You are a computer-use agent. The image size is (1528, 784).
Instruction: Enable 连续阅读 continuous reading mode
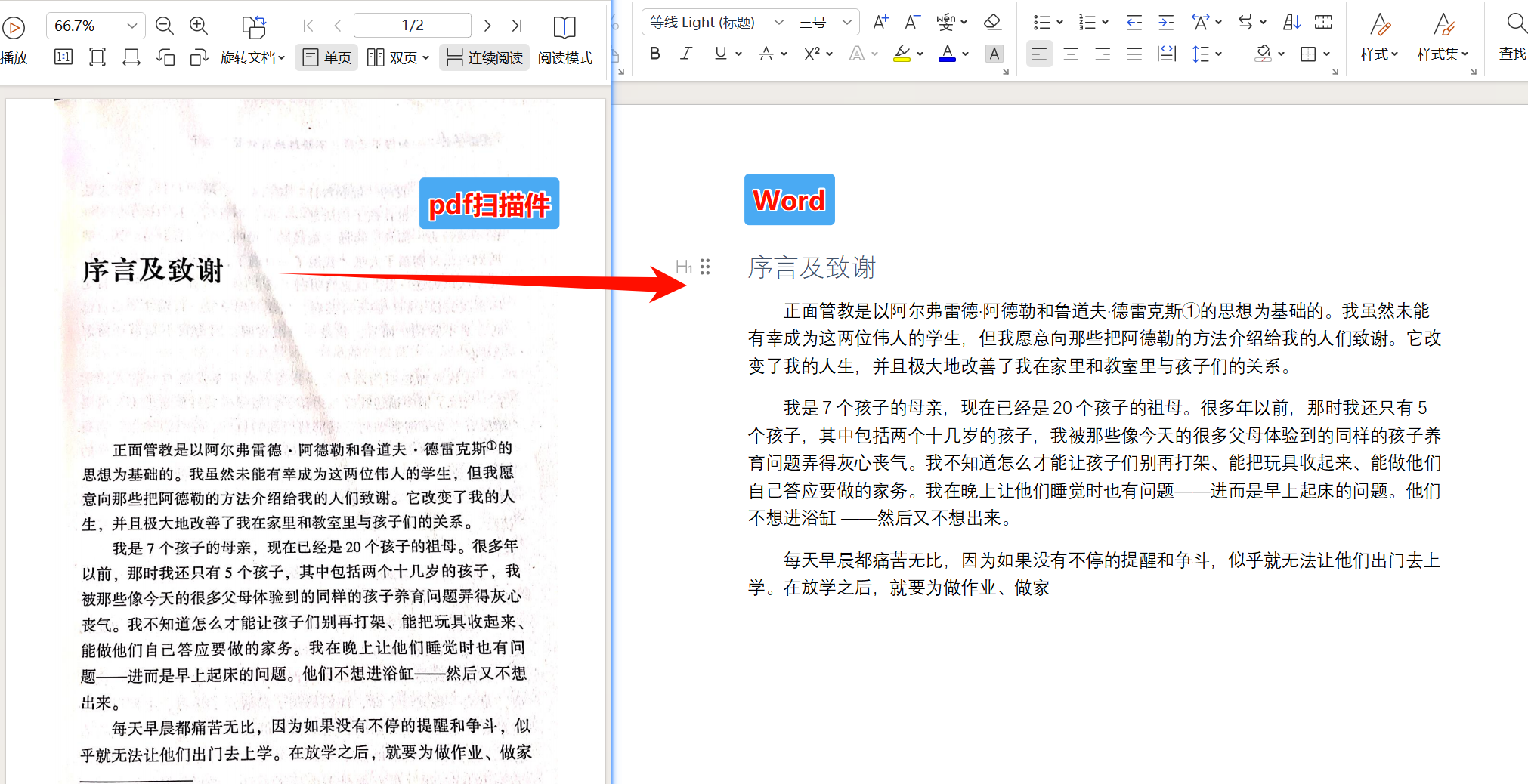pyautogui.click(x=484, y=57)
